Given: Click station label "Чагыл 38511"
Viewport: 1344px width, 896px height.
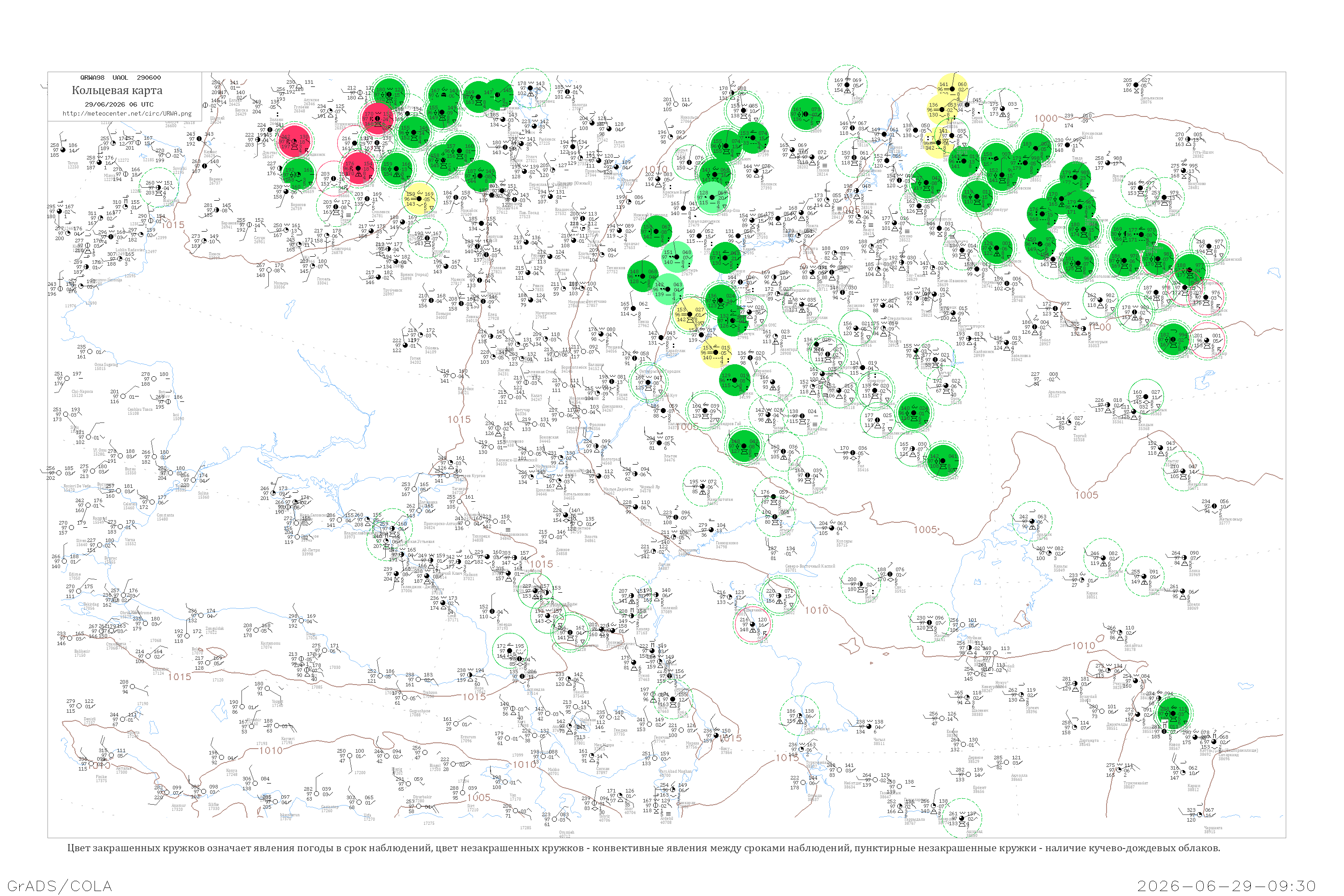Looking at the screenshot, I should (x=879, y=741).
